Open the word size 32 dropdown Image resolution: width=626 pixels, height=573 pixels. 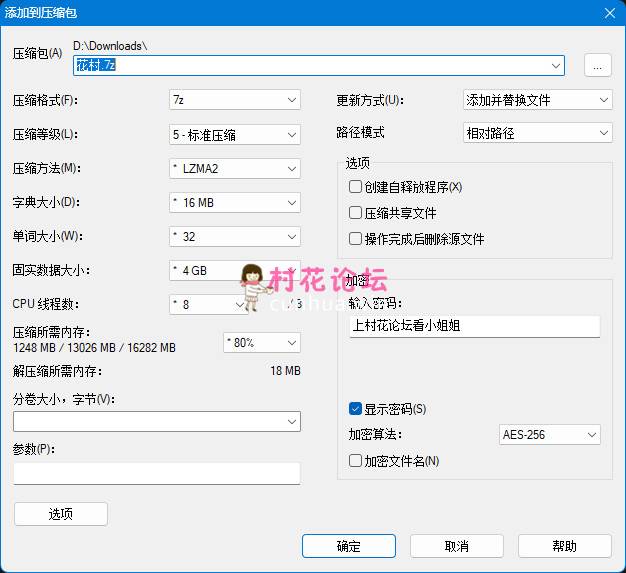tap(235, 236)
